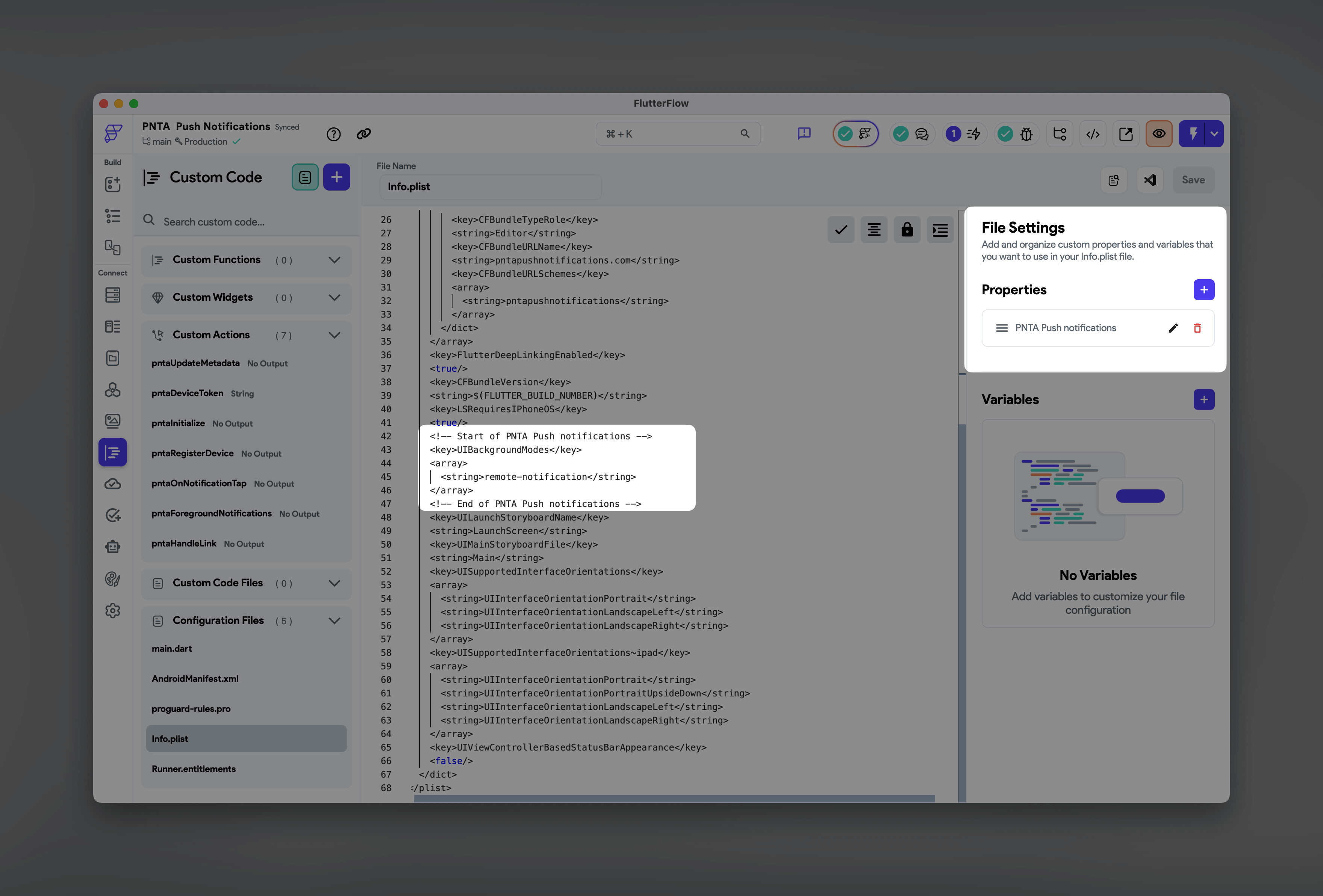Viewport: 1323px width, 896px height.
Task: Toggle the lock editor button
Action: [907, 230]
